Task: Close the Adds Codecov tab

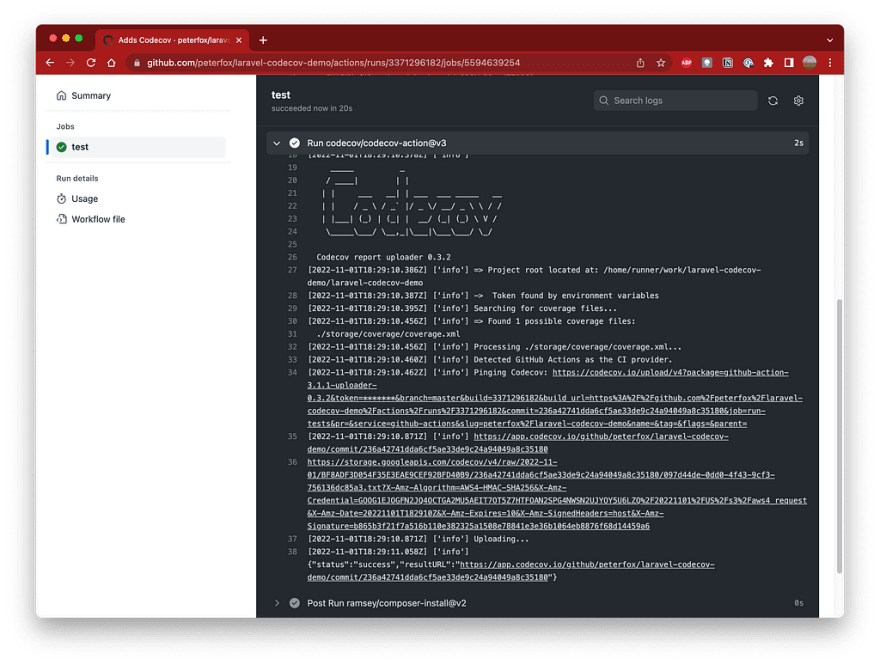Action: [x=239, y=40]
